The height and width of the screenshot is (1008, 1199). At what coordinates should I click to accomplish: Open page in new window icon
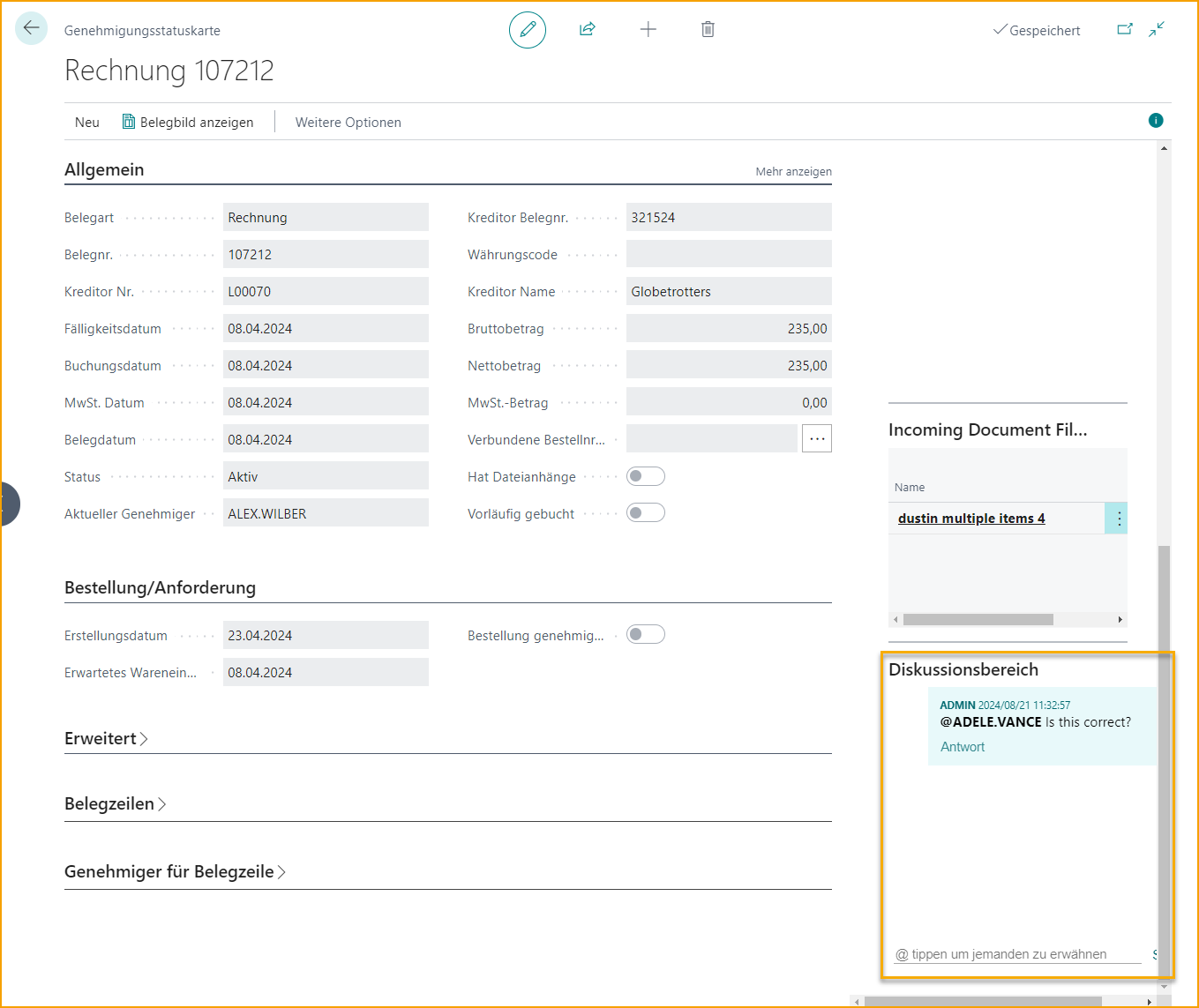(1125, 29)
